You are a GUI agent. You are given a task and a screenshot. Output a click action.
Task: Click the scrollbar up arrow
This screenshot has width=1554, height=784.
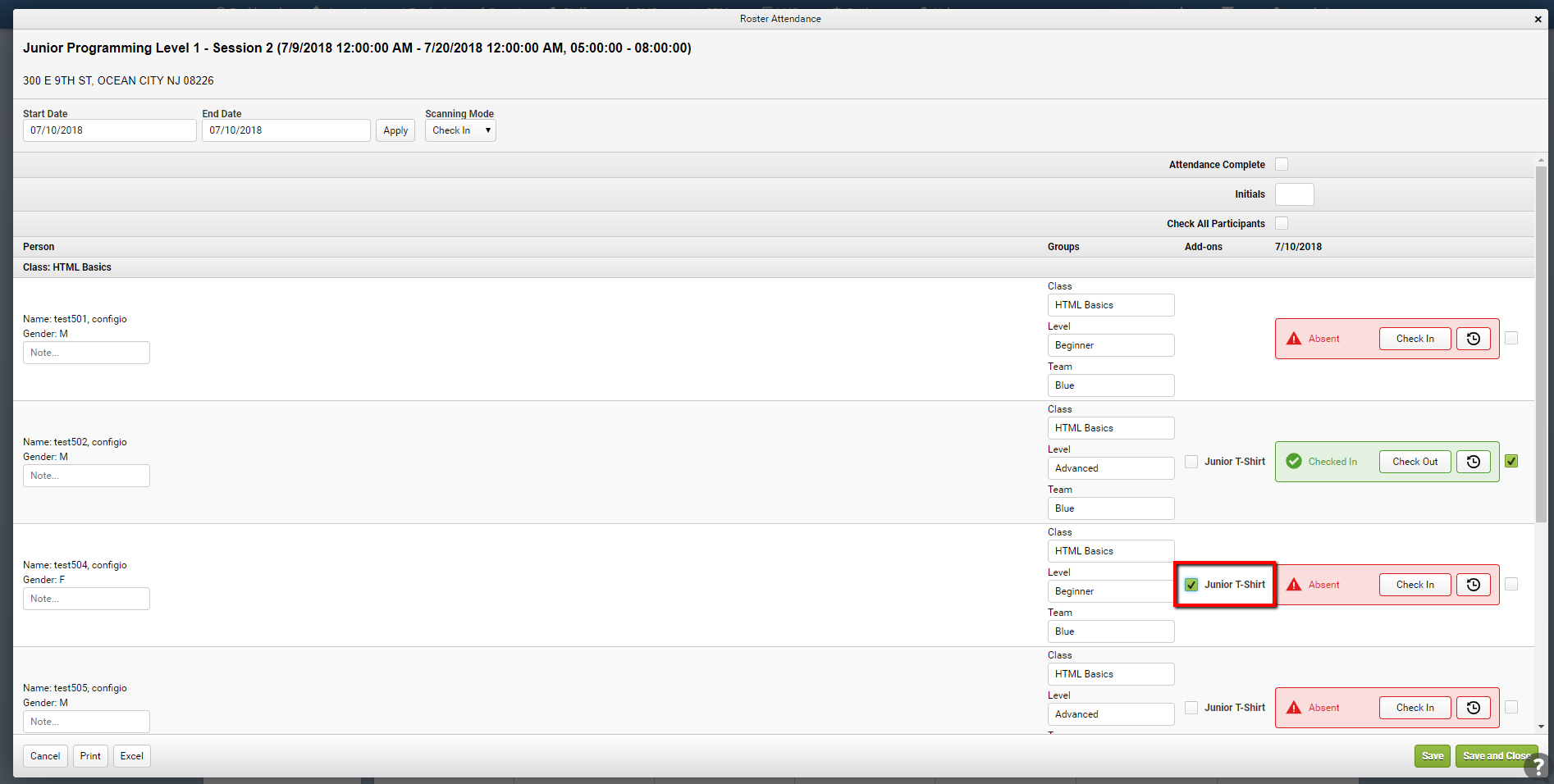pyautogui.click(x=1541, y=160)
